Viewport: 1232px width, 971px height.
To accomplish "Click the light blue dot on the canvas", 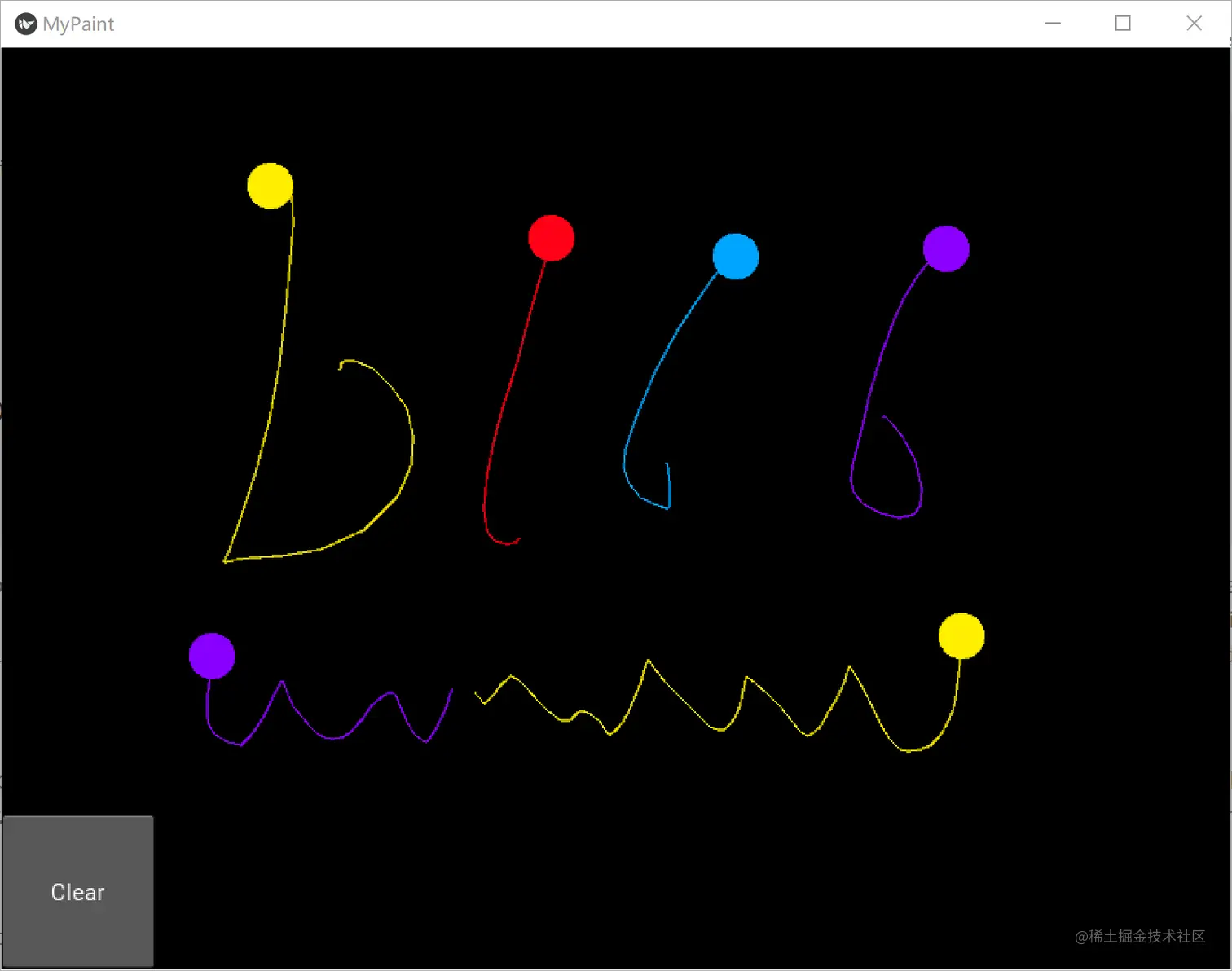I will click(736, 257).
